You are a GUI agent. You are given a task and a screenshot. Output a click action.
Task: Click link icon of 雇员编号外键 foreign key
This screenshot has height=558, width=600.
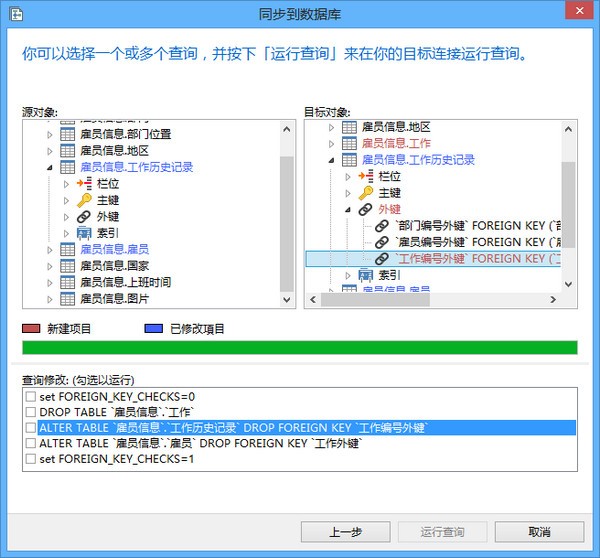point(382,242)
